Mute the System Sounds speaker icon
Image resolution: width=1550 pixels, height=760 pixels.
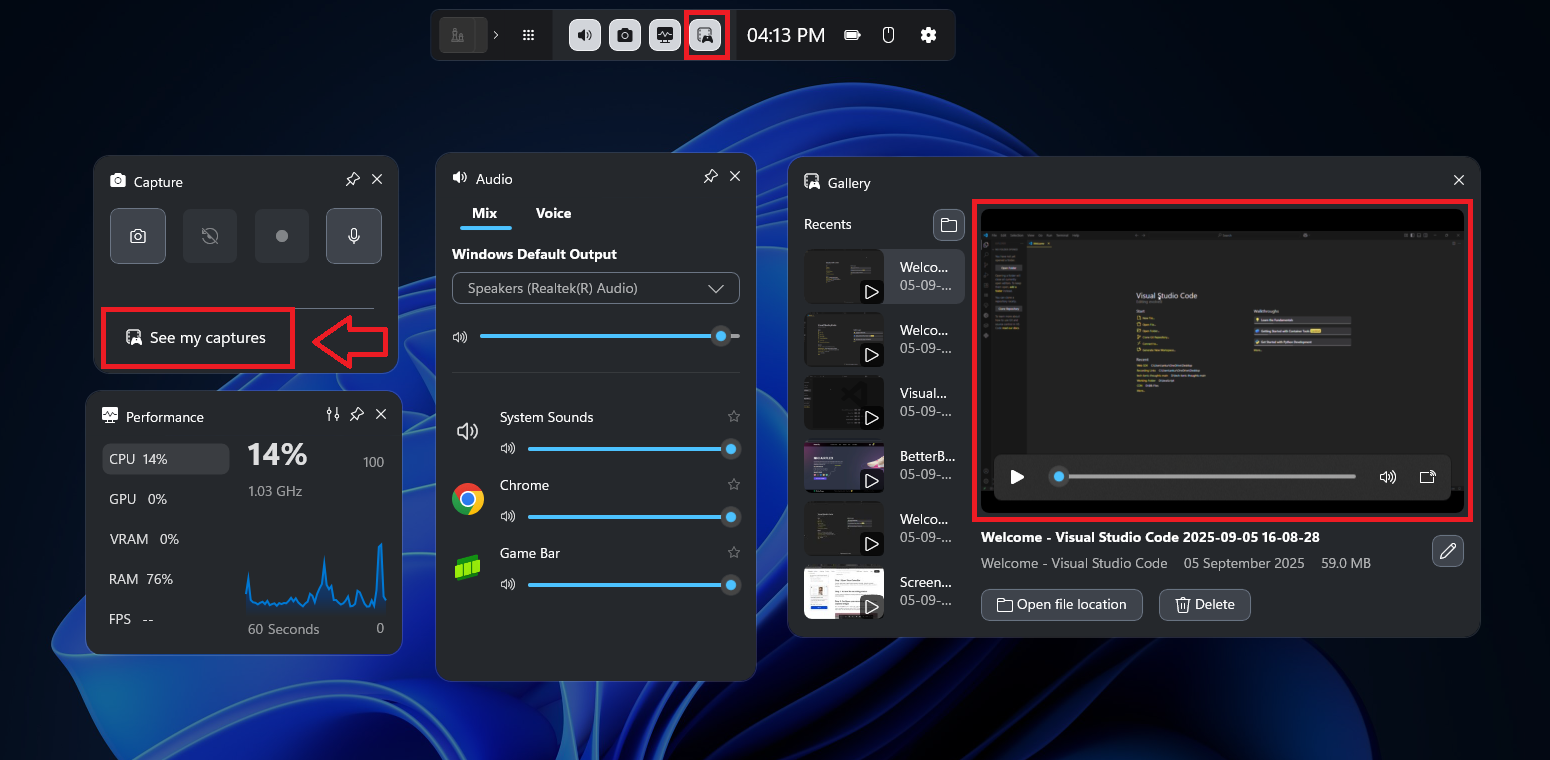tap(508, 449)
